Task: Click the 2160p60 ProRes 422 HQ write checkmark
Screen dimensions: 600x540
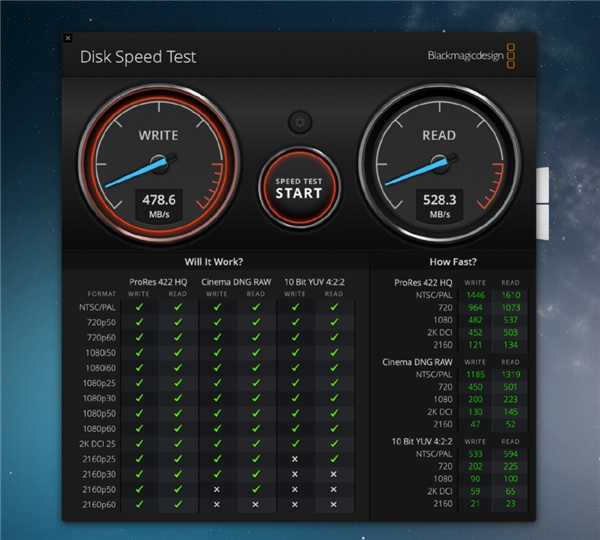Action: pos(139,504)
